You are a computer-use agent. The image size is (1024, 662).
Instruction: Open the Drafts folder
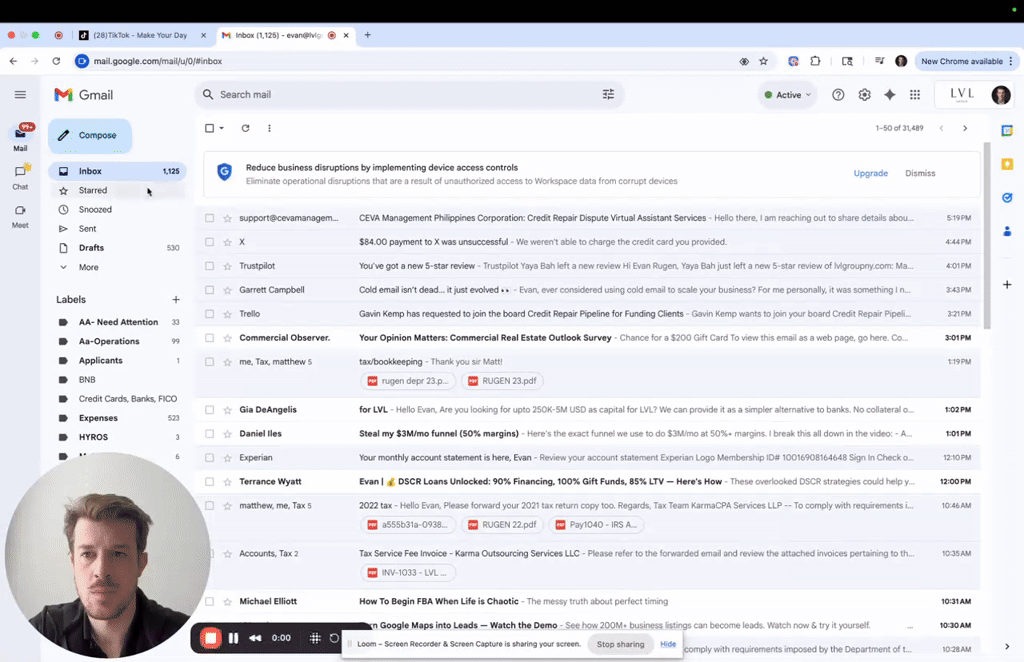click(x=118, y=248)
